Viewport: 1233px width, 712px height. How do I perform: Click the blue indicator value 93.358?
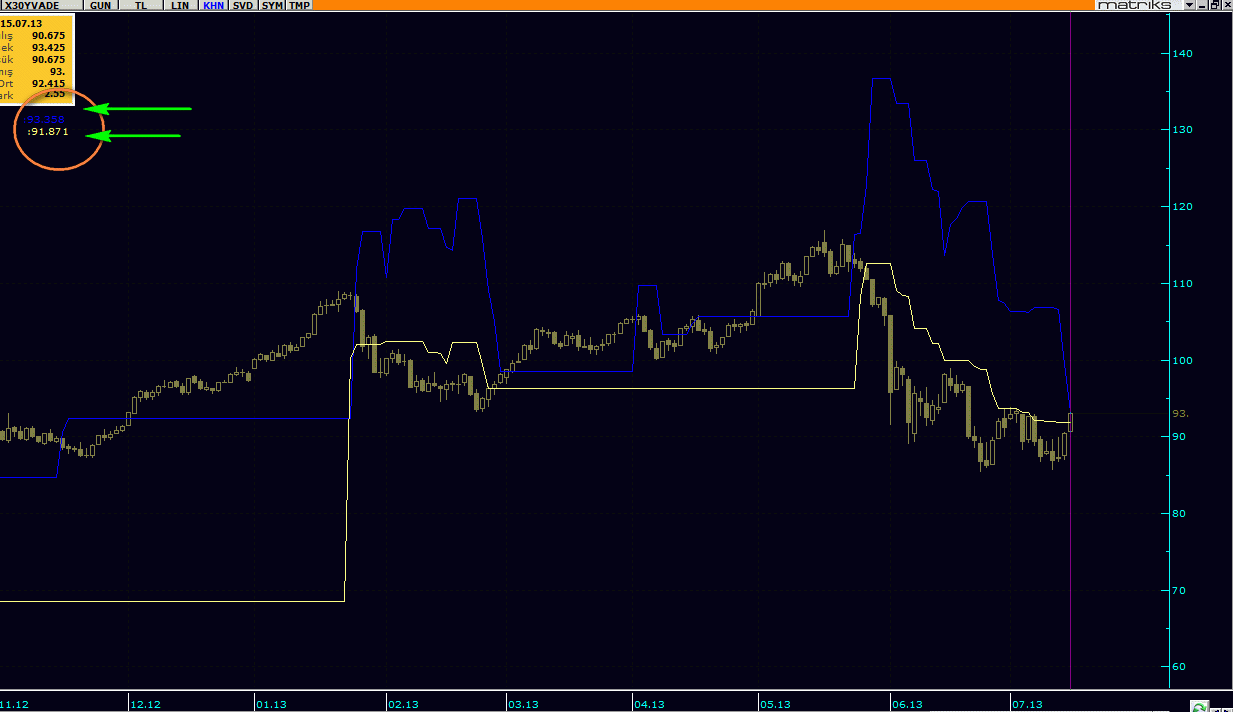[x=46, y=120]
